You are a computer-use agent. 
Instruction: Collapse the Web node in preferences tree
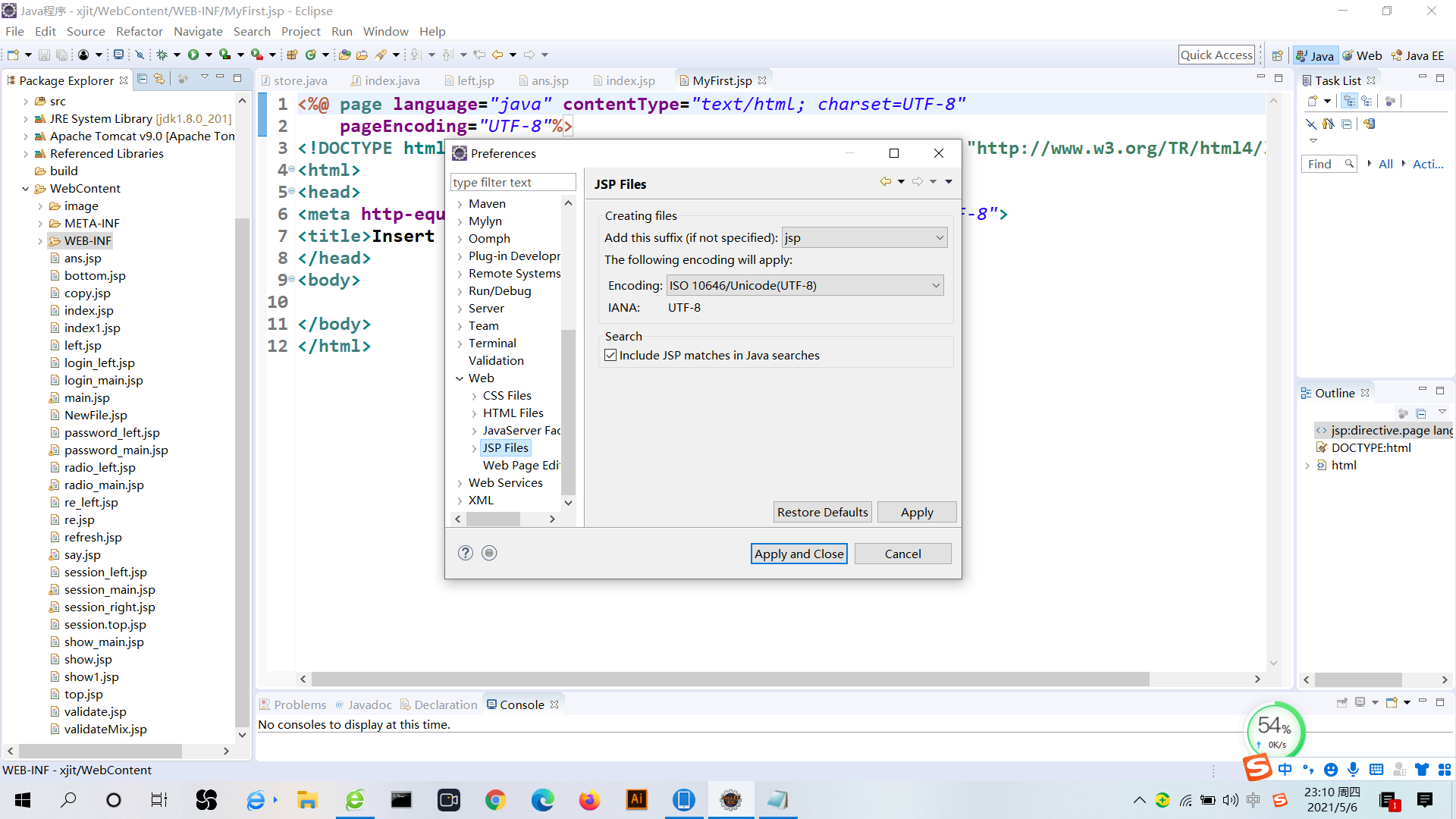460,378
